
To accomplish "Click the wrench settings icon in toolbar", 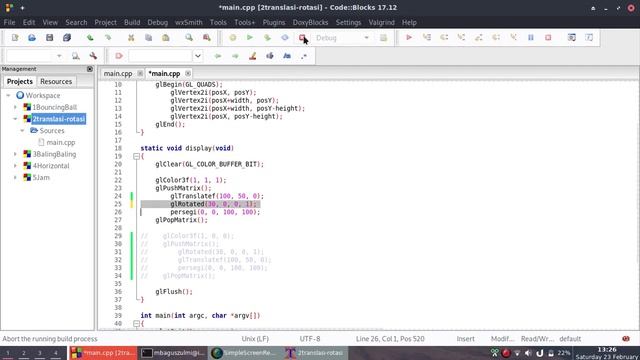I will tap(93, 56).
